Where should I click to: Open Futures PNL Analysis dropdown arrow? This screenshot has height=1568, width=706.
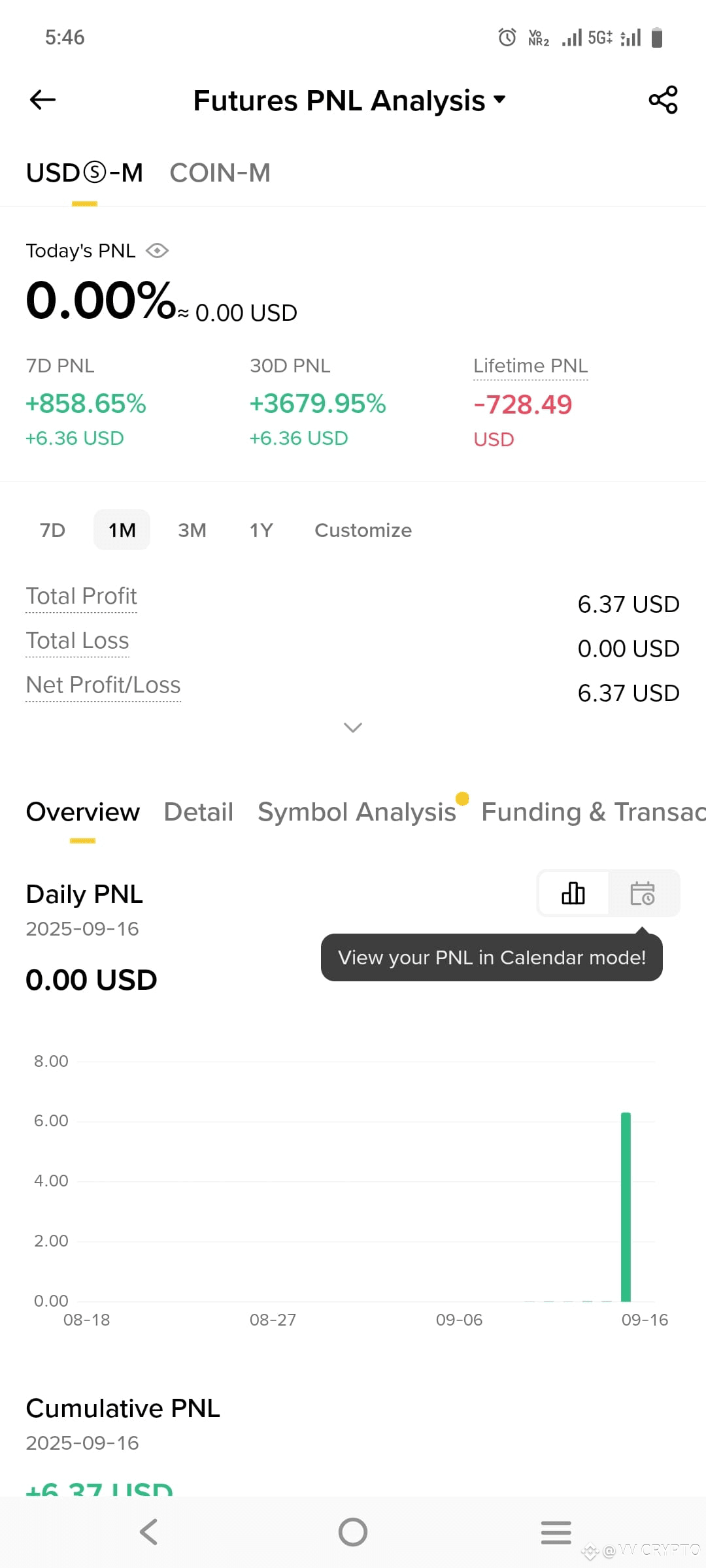pos(499,100)
